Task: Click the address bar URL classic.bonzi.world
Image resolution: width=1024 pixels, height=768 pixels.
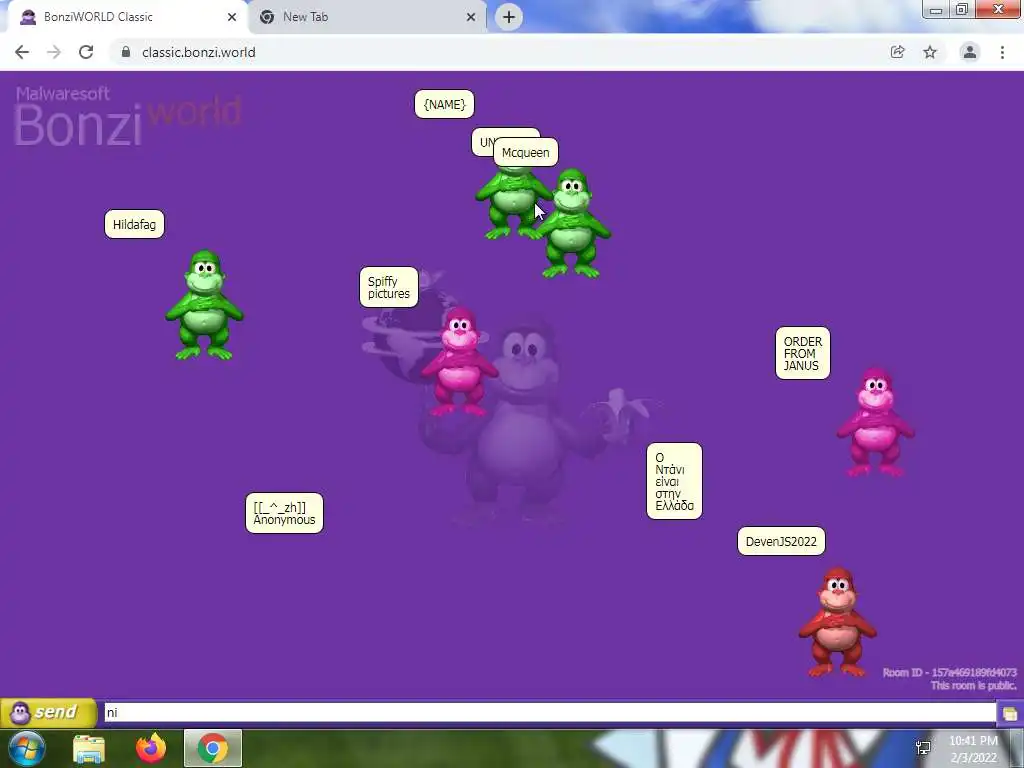Action: point(199,52)
